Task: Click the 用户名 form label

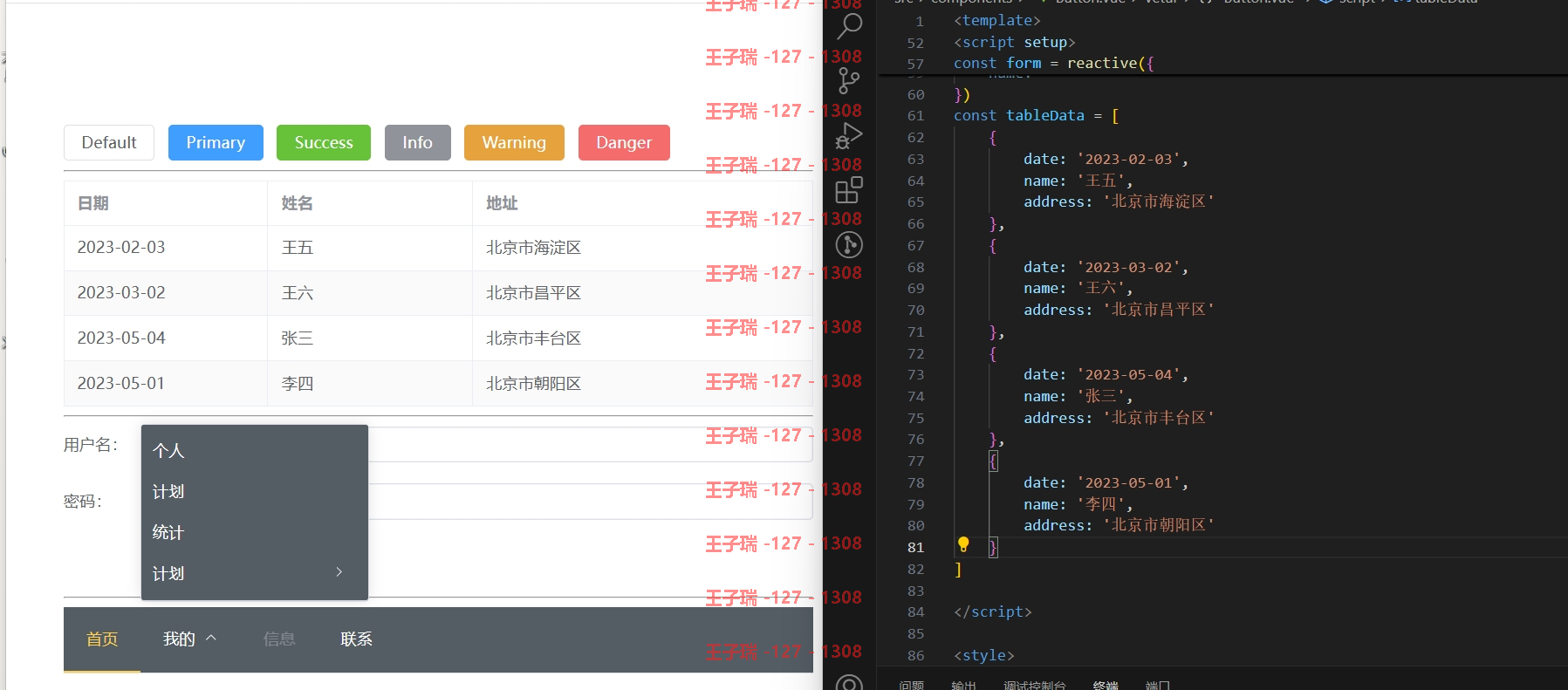Action: point(90,445)
